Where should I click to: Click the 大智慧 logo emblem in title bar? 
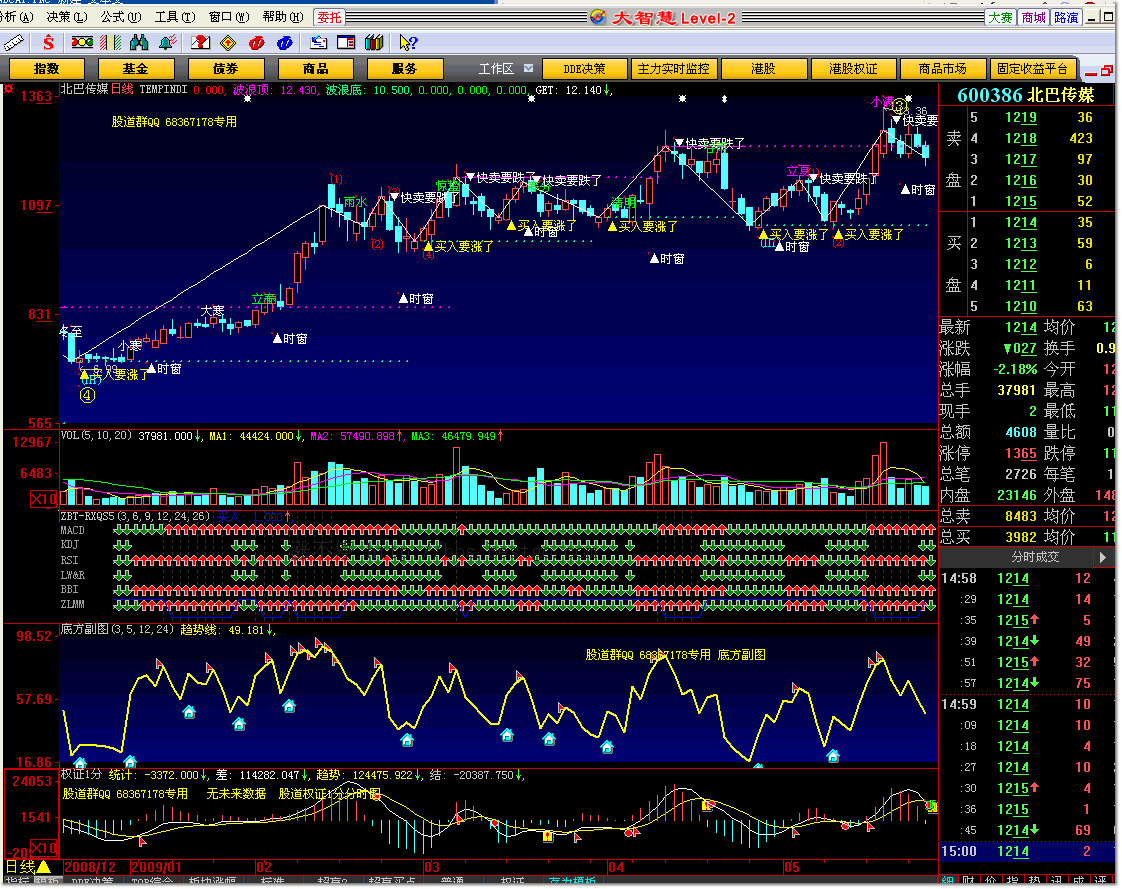(x=598, y=16)
